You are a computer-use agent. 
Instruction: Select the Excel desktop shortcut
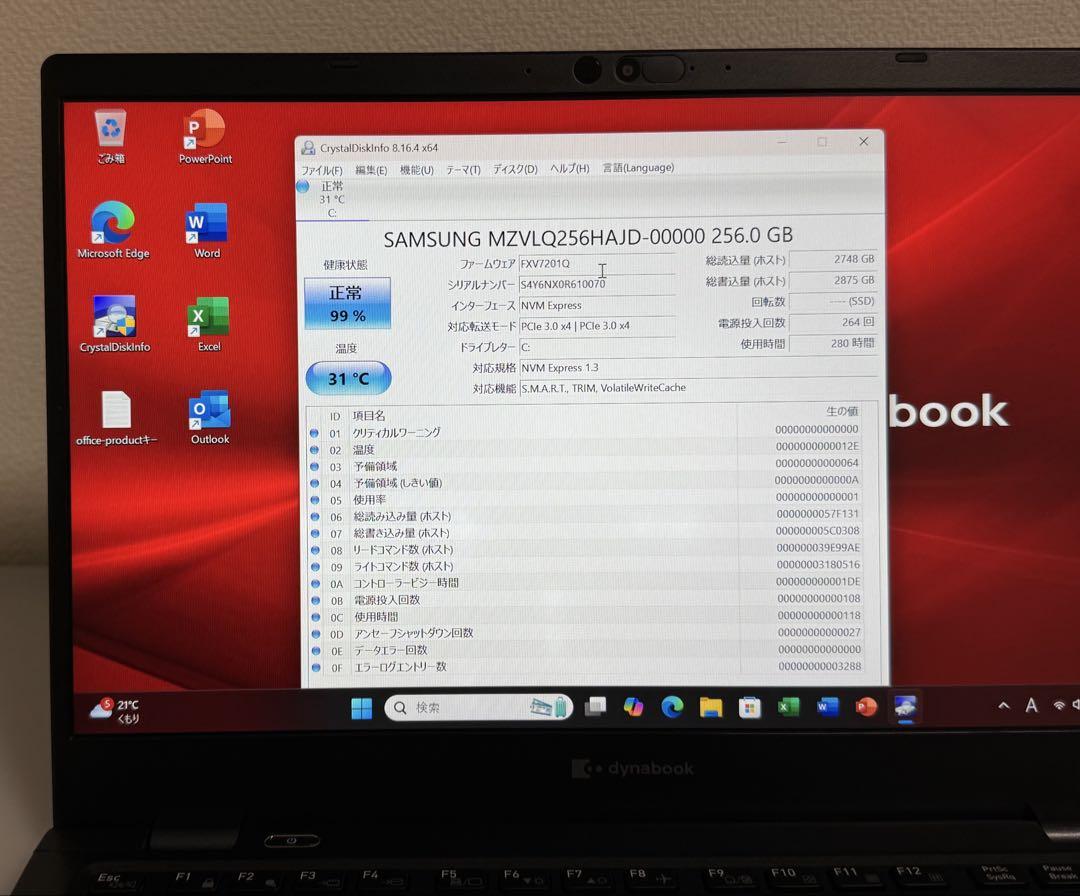point(208,324)
